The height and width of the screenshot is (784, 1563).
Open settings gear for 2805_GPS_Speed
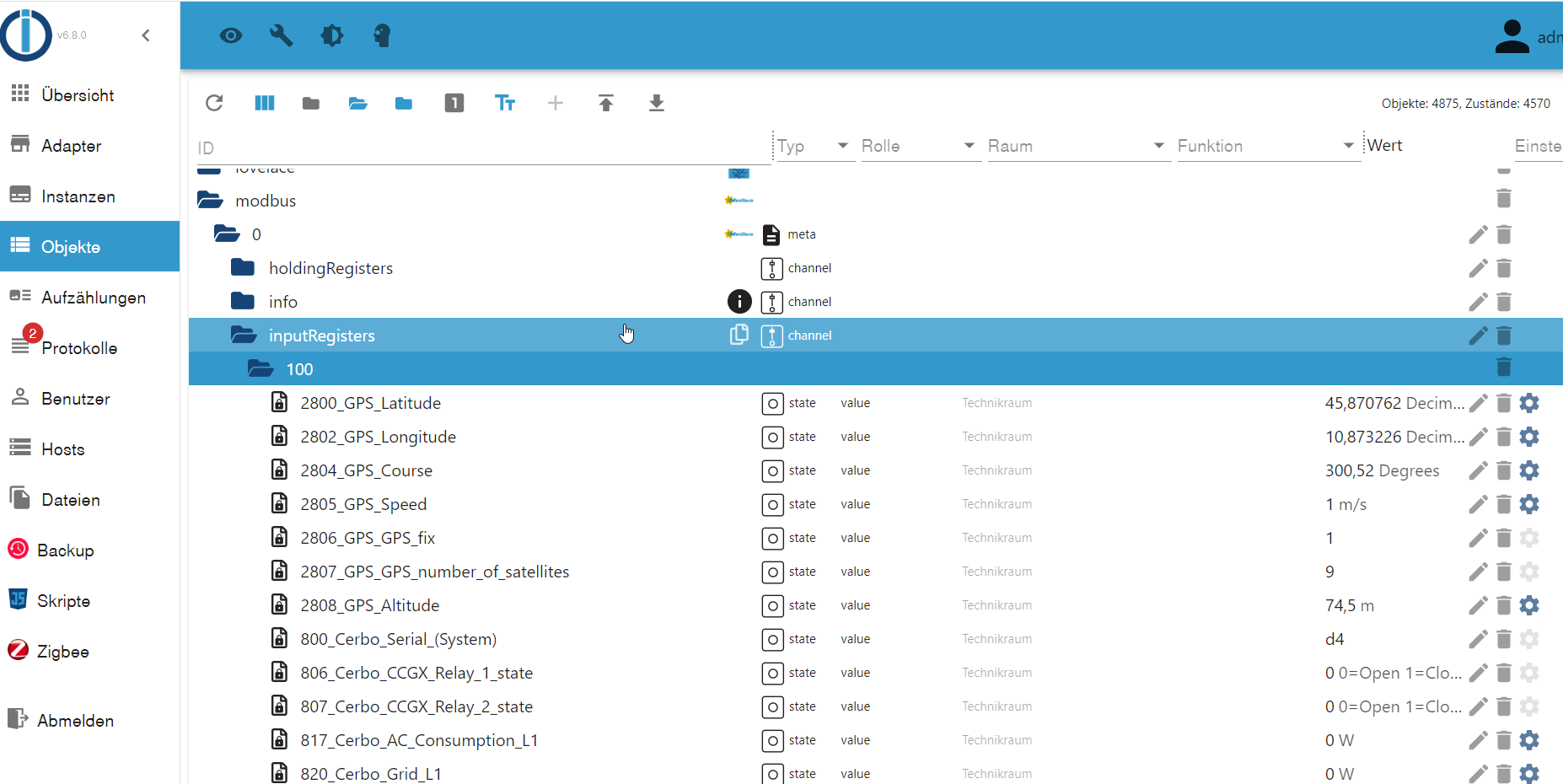[1529, 504]
